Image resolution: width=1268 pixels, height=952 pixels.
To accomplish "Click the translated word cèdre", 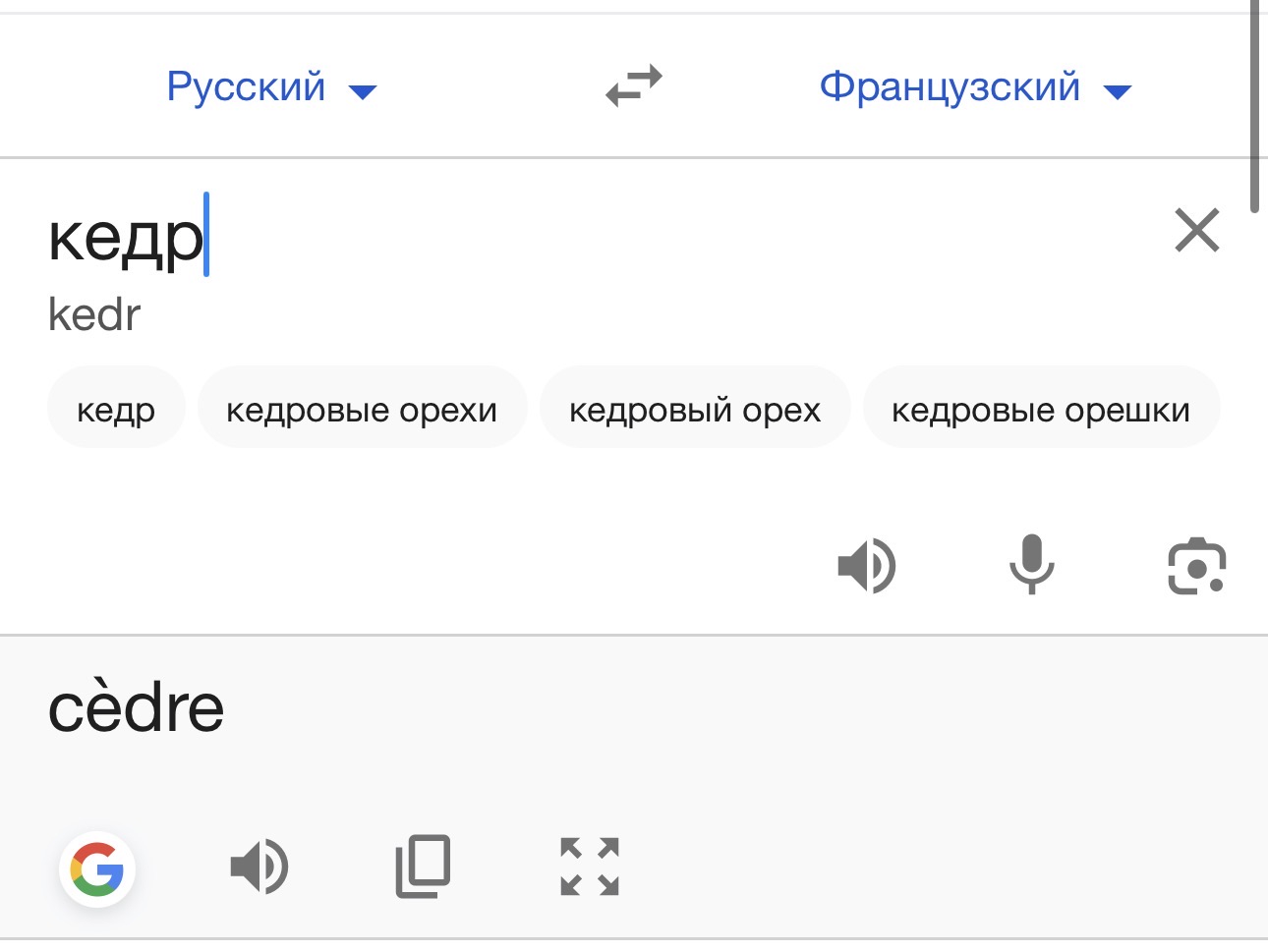I will pos(137,707).
